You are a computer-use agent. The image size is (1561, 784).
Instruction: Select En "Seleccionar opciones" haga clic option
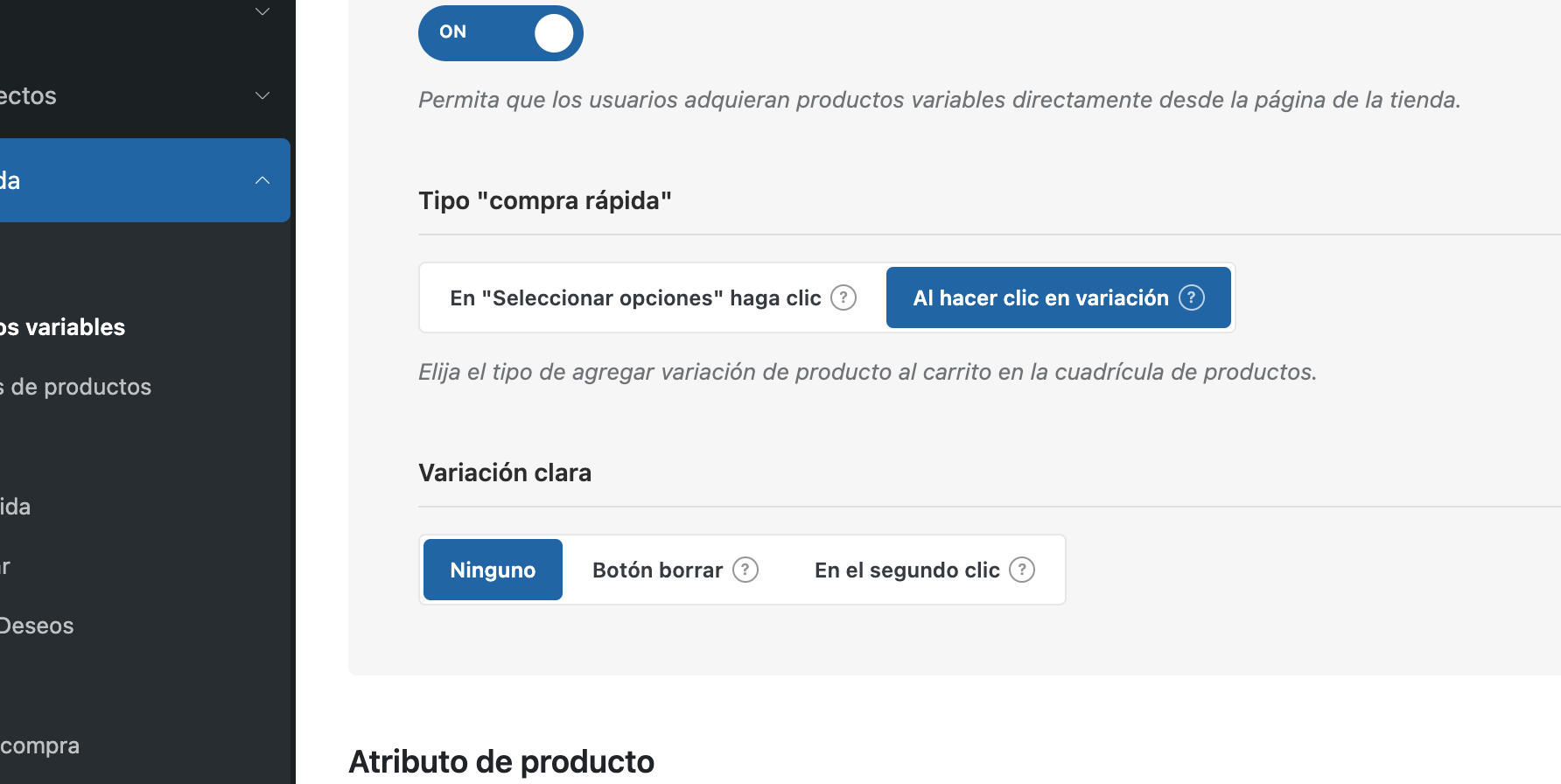(x=635, y=298)
